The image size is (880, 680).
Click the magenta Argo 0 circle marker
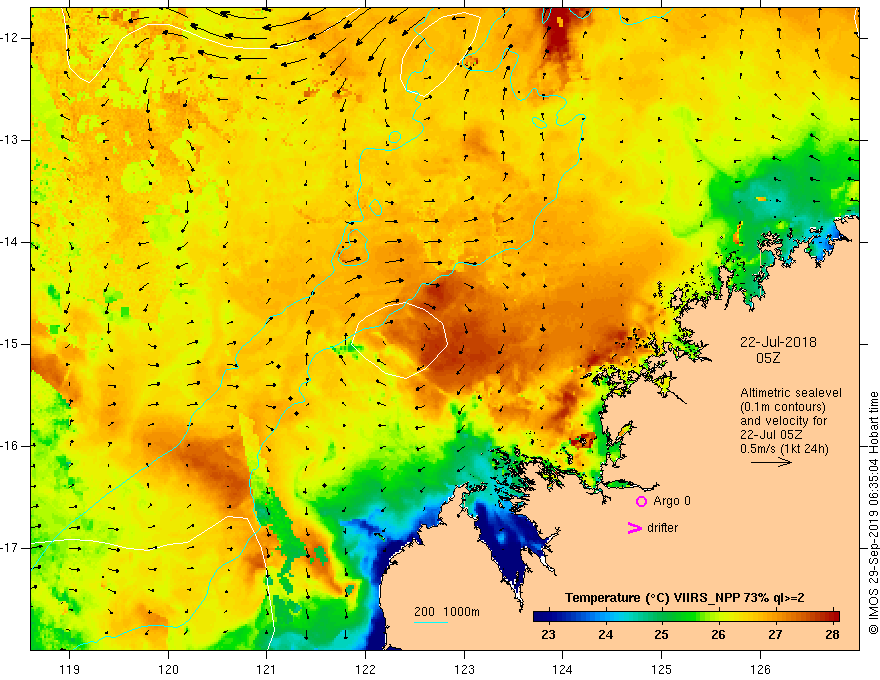pyautogui.click(x=641, y=502)
